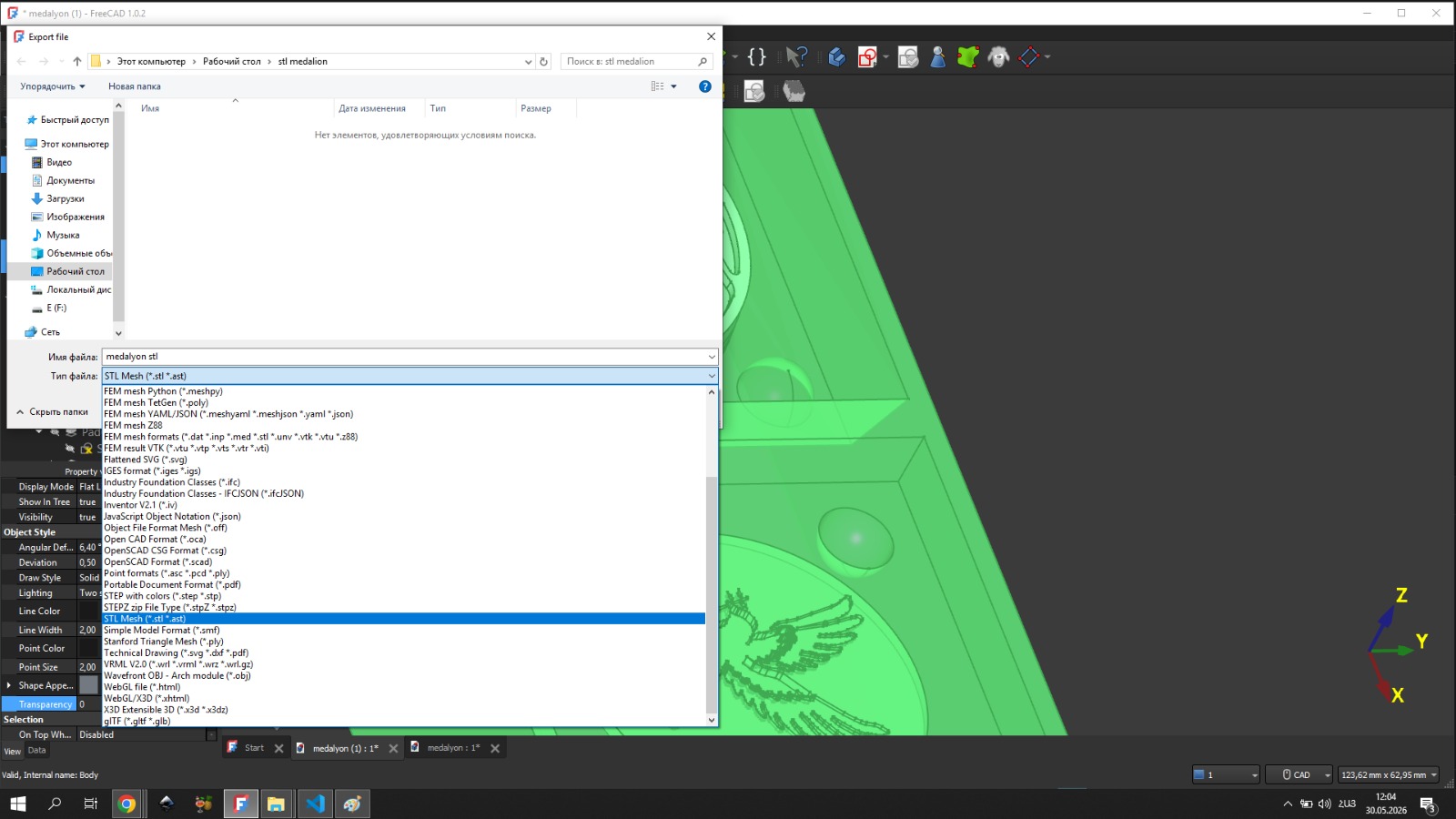This screenshot has width=1456, height=819.
Task: Run the Check Geometry tool in top toolbar row
Action: 908,57
